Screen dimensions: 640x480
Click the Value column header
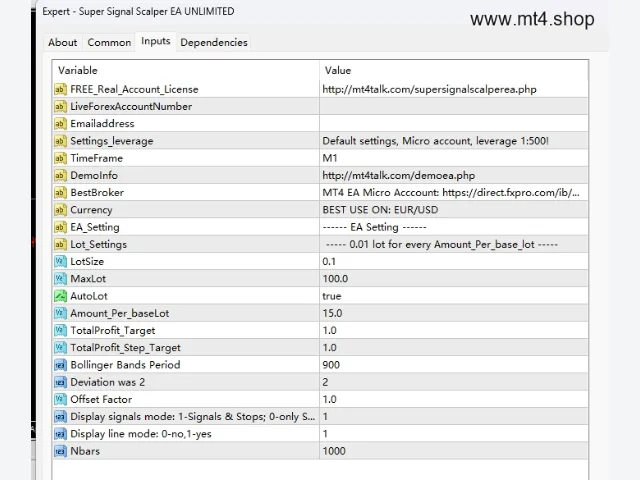[x=454, y=70]
